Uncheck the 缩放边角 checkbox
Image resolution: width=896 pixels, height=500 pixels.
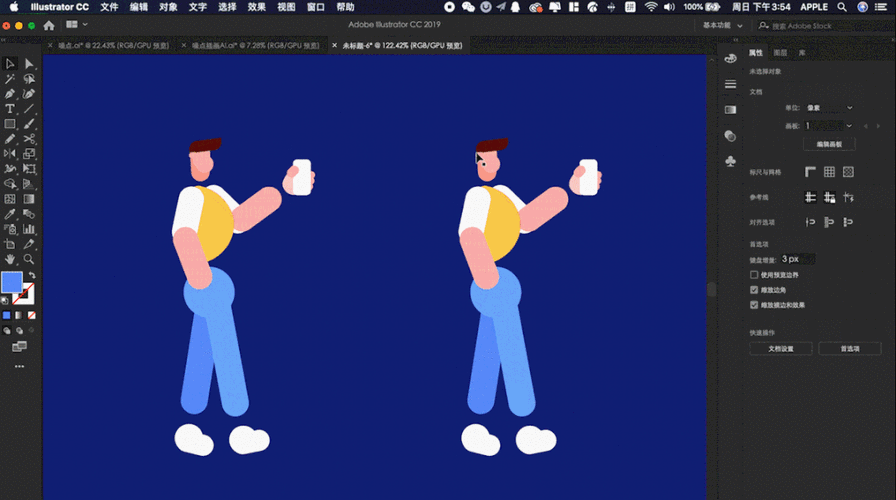(x=754, y=290)
